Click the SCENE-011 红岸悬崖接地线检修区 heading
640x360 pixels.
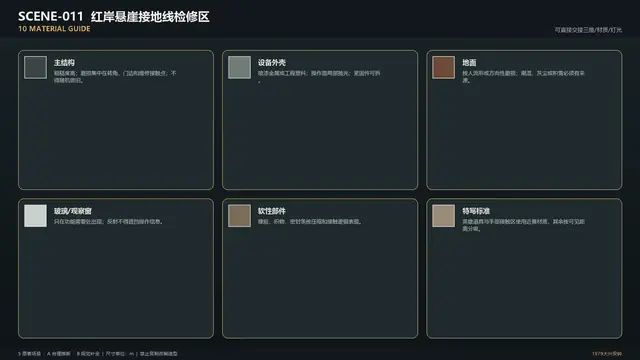[113, 16]
